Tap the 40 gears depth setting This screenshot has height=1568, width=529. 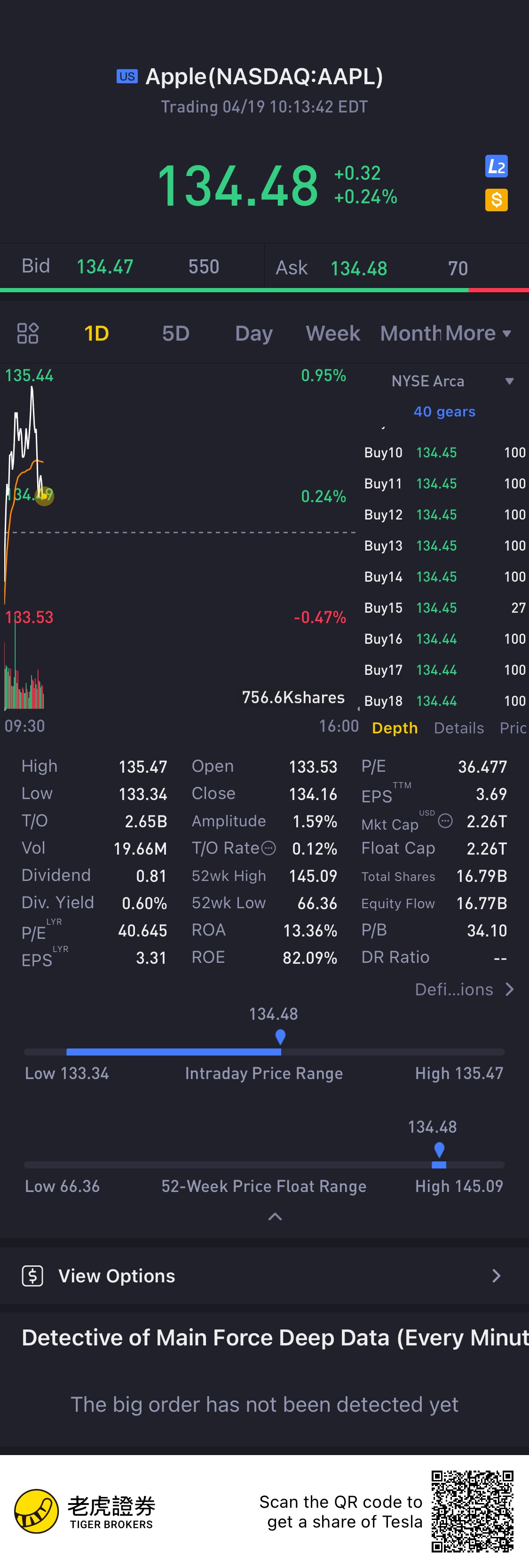pos(444,411)
